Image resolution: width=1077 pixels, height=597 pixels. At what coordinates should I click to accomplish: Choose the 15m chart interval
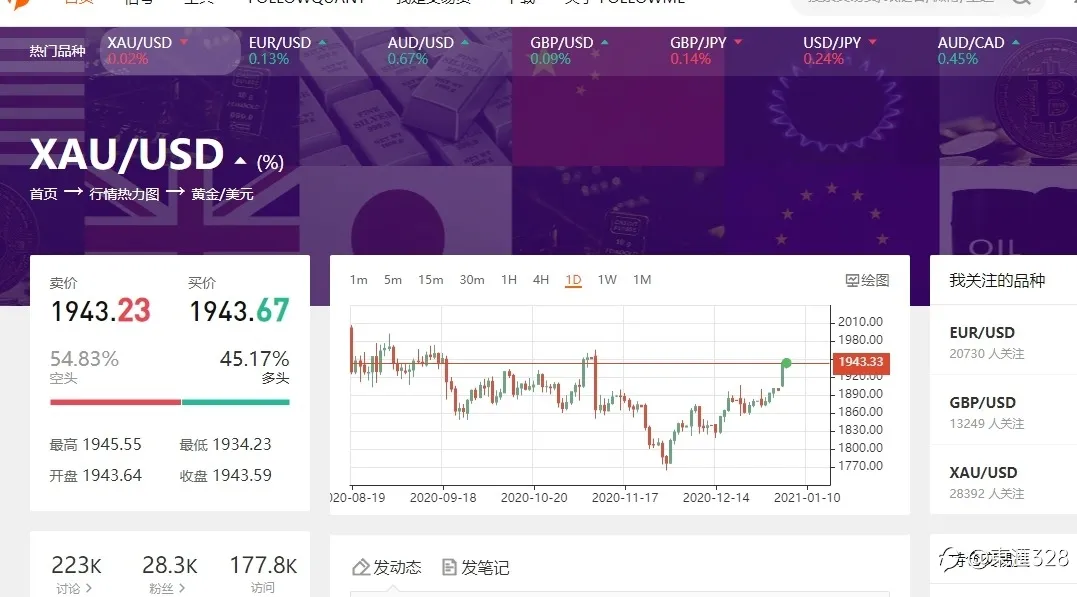point(431,280)
